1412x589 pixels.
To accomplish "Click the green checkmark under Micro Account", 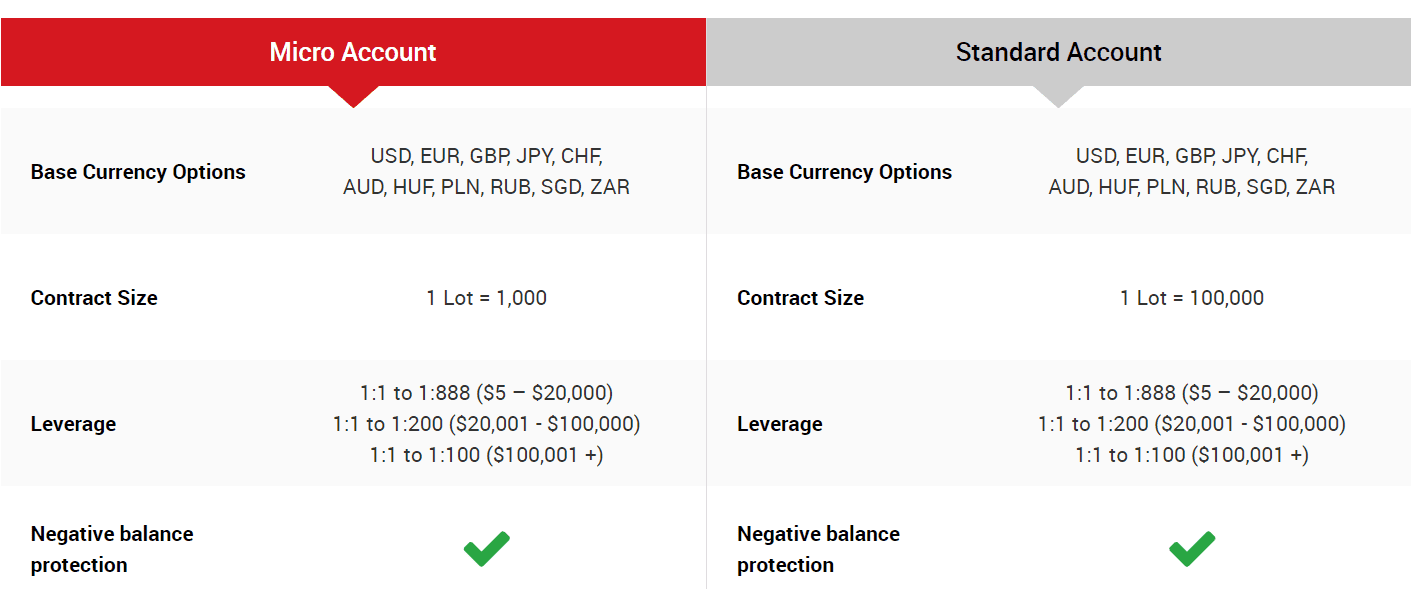I will click(487, 549).
